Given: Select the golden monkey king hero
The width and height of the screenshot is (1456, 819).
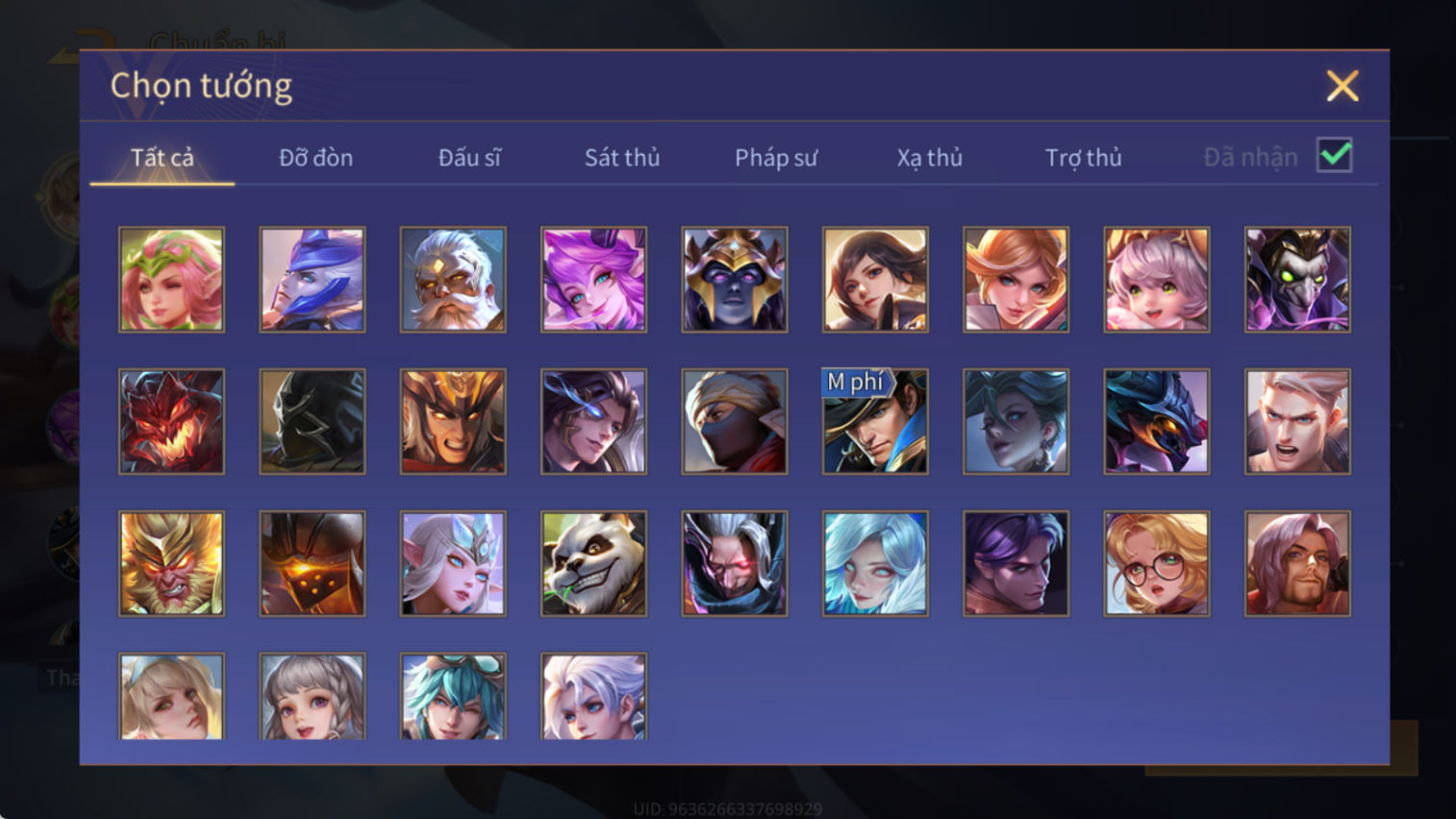Looking at the screenshot, I should (171, 563).
